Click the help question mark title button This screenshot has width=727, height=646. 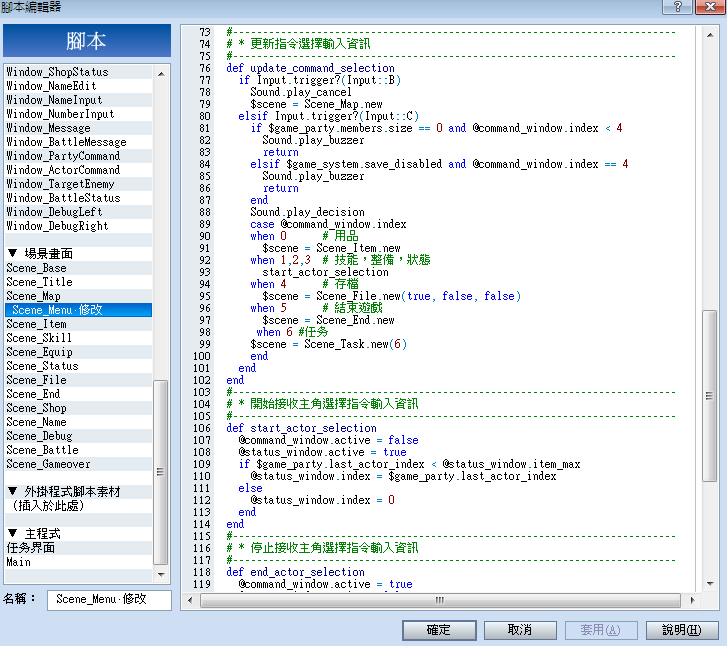677,6
